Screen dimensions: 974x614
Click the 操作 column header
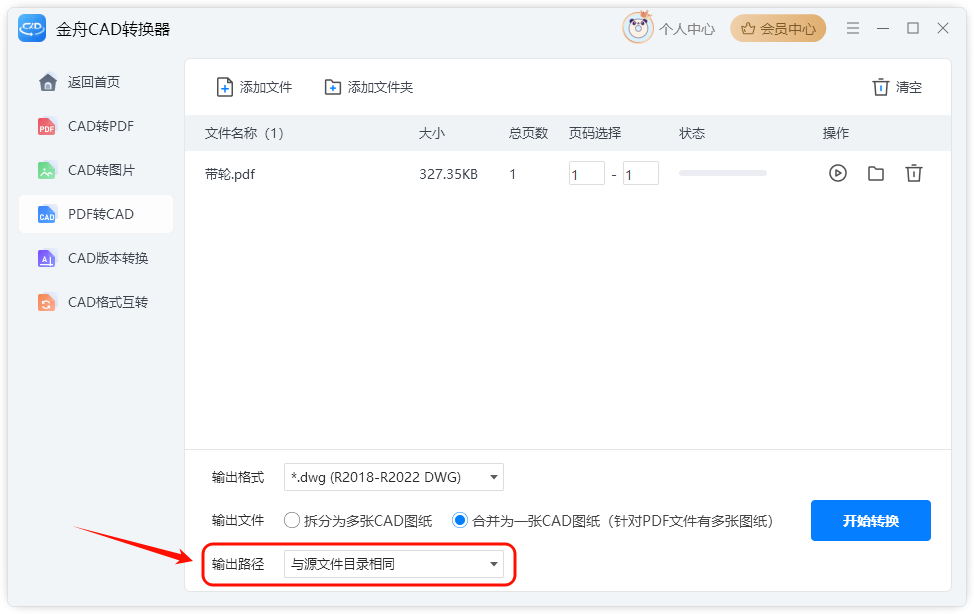tap(835, 133)
